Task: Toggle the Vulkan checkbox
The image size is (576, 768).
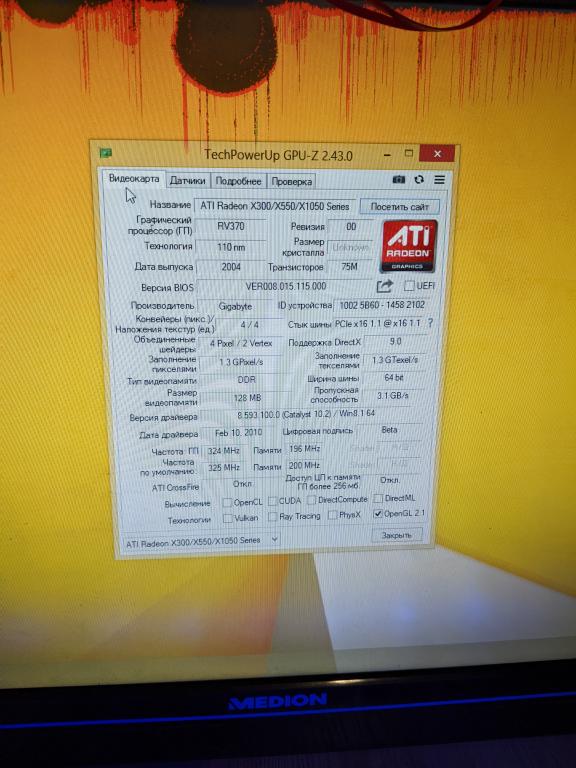Action: coord(228,518)
